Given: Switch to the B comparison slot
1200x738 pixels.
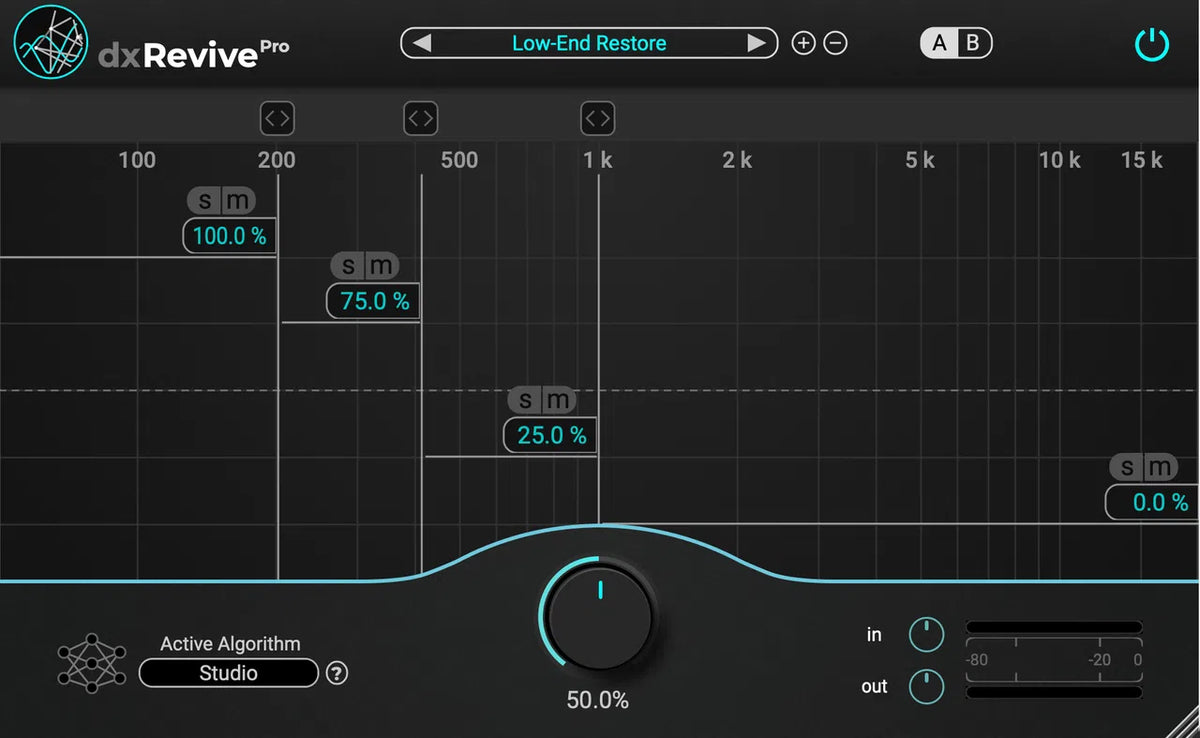Looking at the screenshot, I should 971,43.
